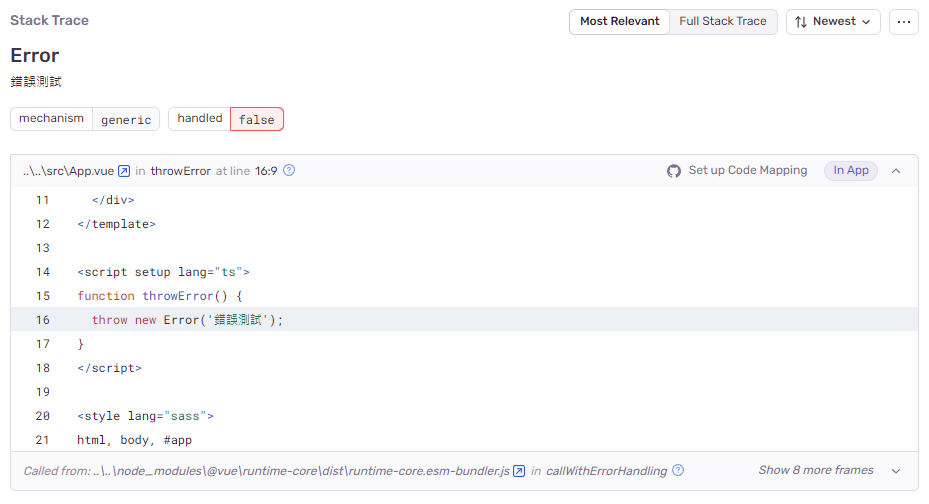This screenshot has height=504, width=929.
Task: Click the GitHub icon for code mapping
Action: (674, 171)
